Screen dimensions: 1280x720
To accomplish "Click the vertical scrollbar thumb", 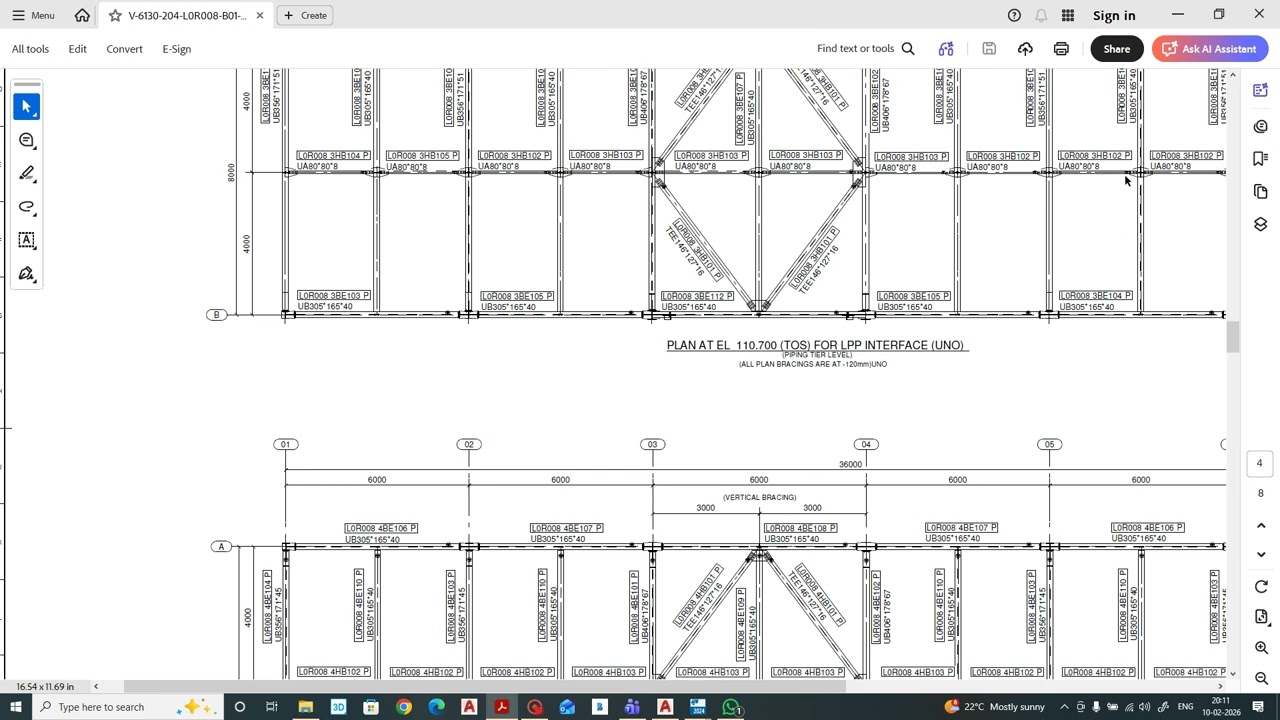I will coord(1233,337).
